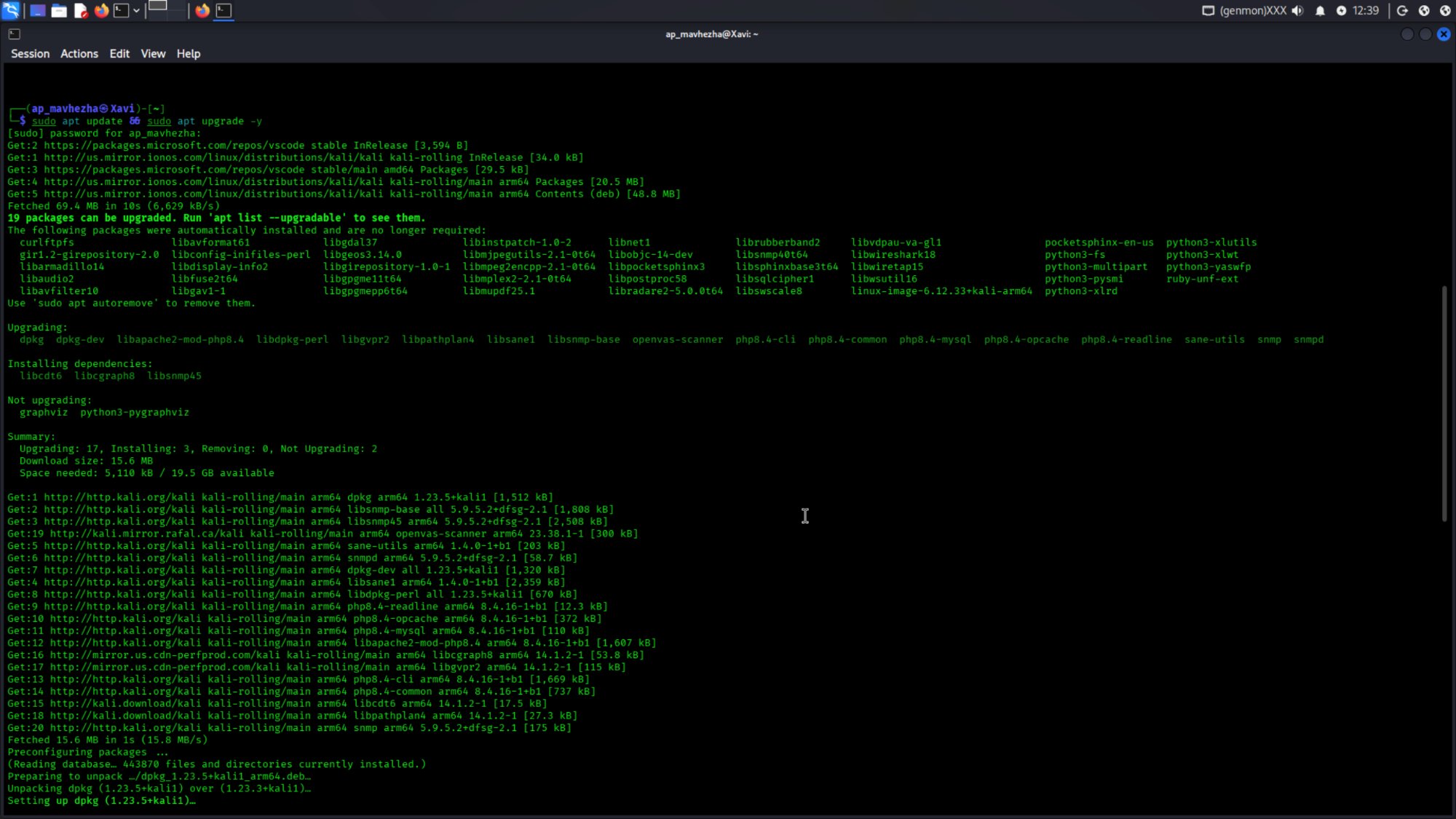Click 'openvas-scanner' in the upgrading list
The height and width of the screenshot is (819, 1456).
(x=678, y=339)
